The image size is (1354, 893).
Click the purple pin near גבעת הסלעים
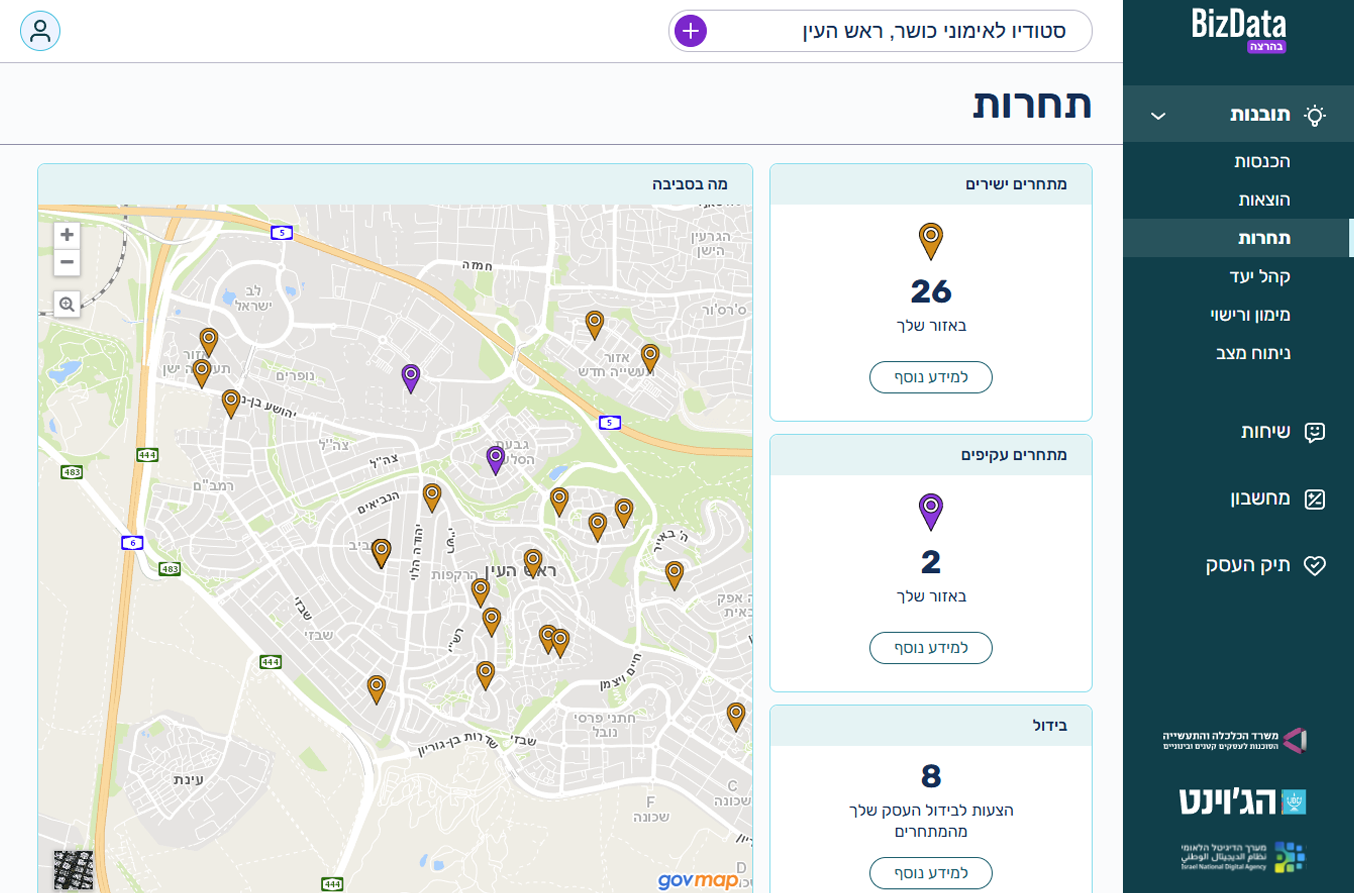click(495, 459)
